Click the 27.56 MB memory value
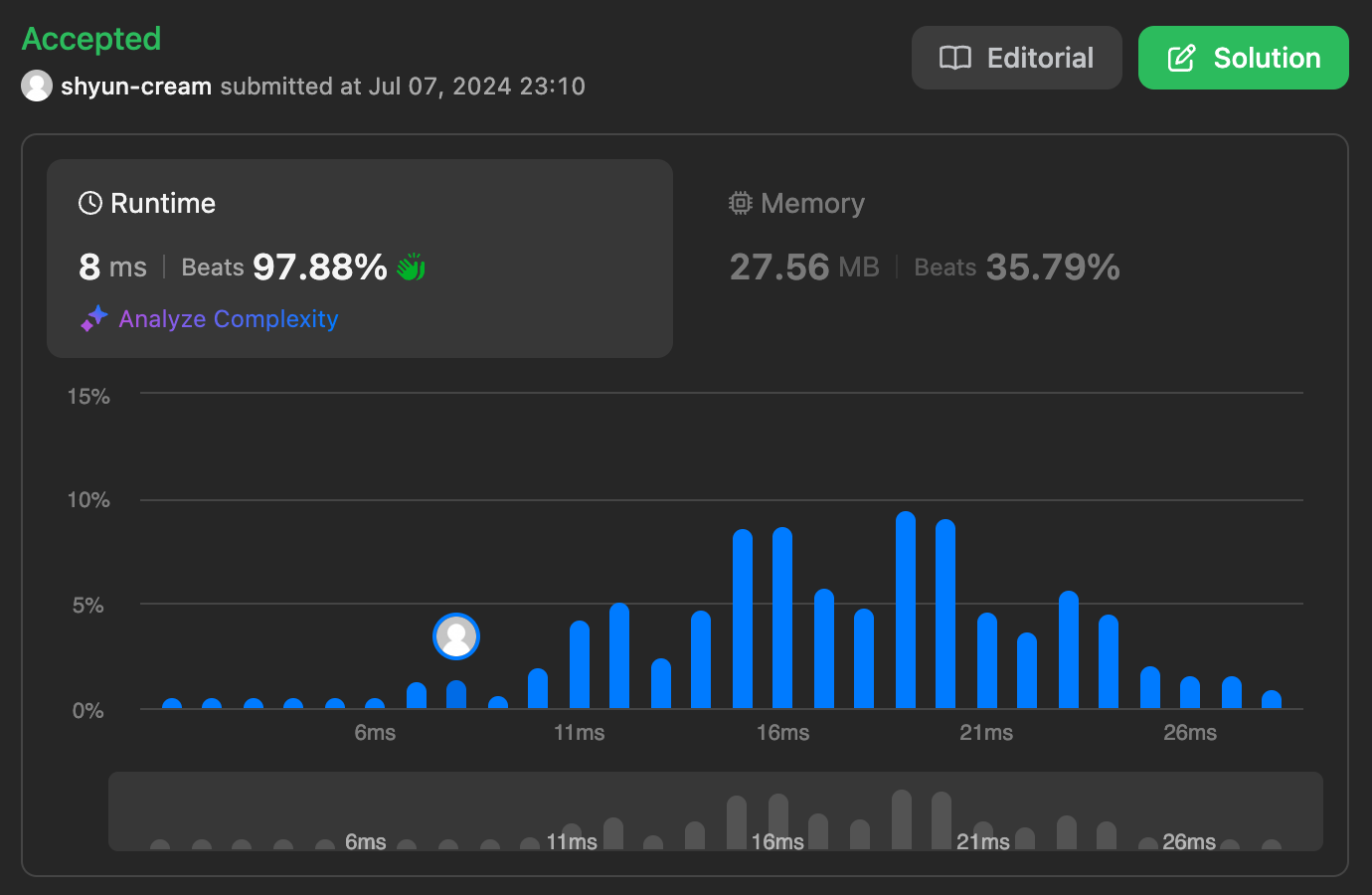This screenshot has width=1372, height=895. (x=804, y=267)
